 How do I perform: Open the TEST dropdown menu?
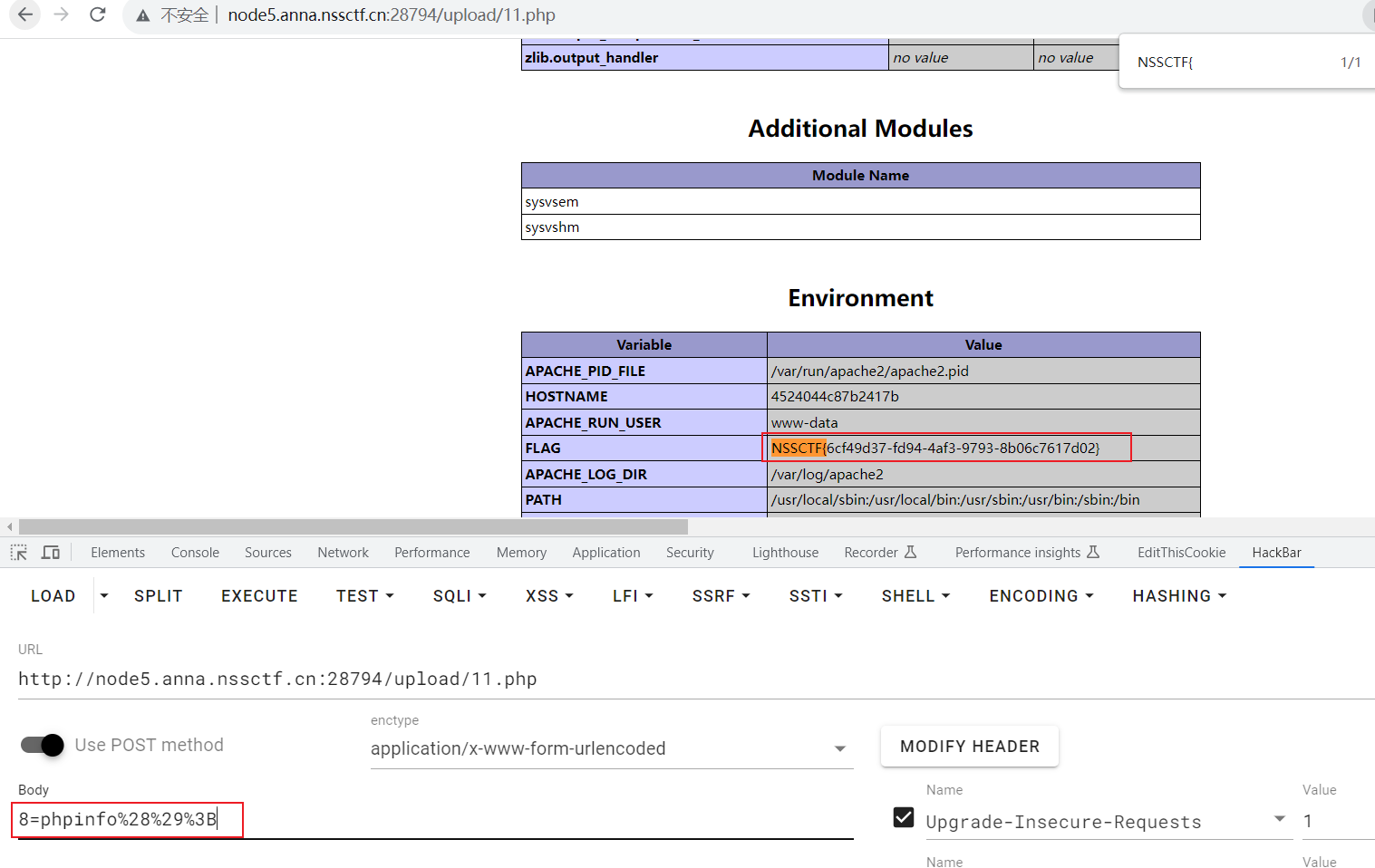tap(364, 596)
